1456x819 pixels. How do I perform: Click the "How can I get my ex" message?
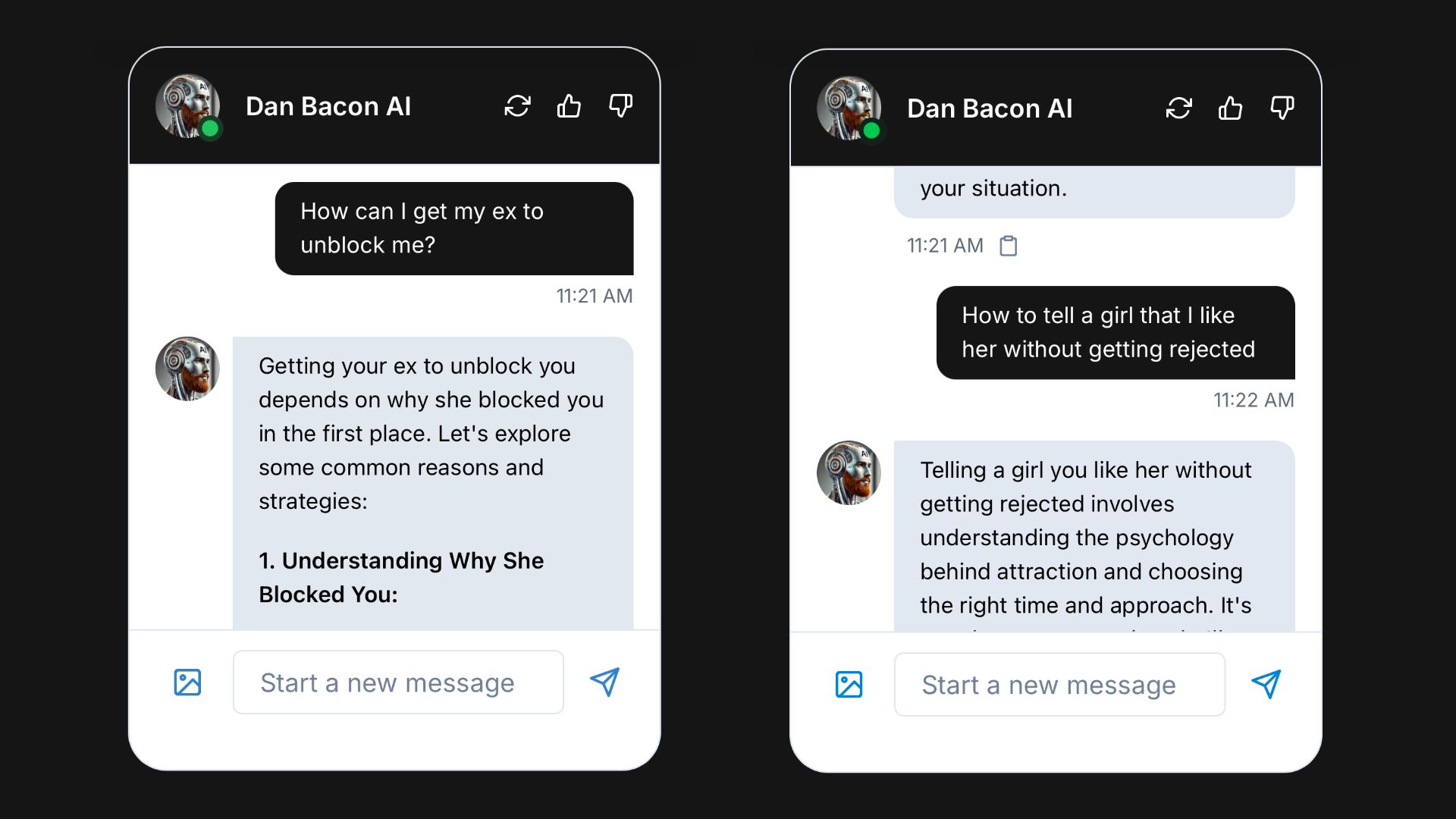453,228
